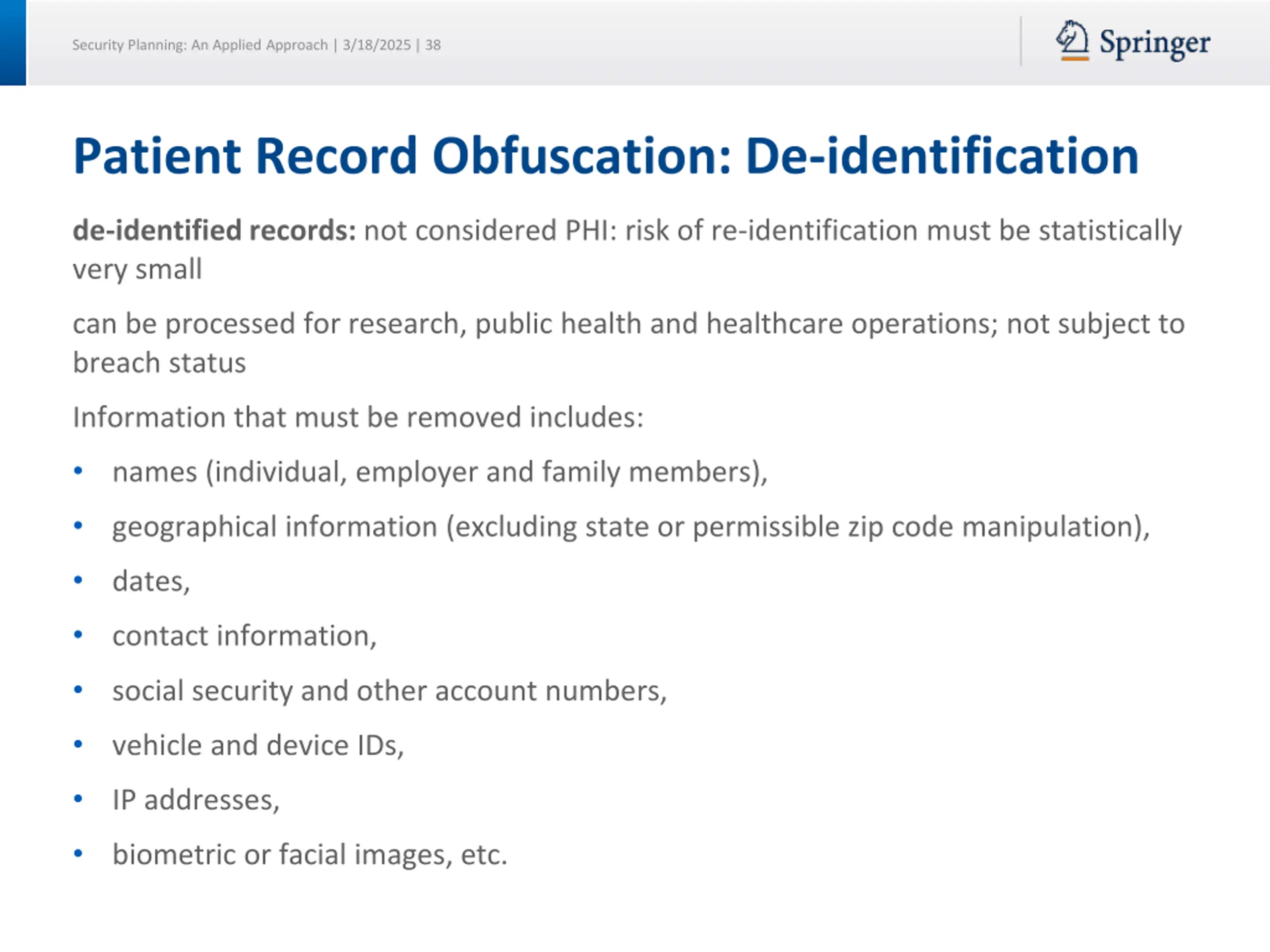Click 'social security and other account numbers'

click(389, 690)
